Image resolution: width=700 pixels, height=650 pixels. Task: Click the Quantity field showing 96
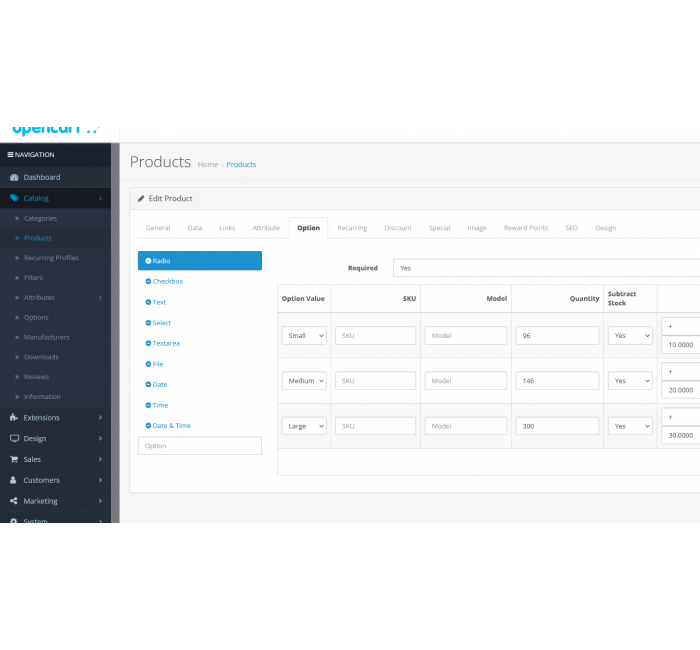click(557, 336)
